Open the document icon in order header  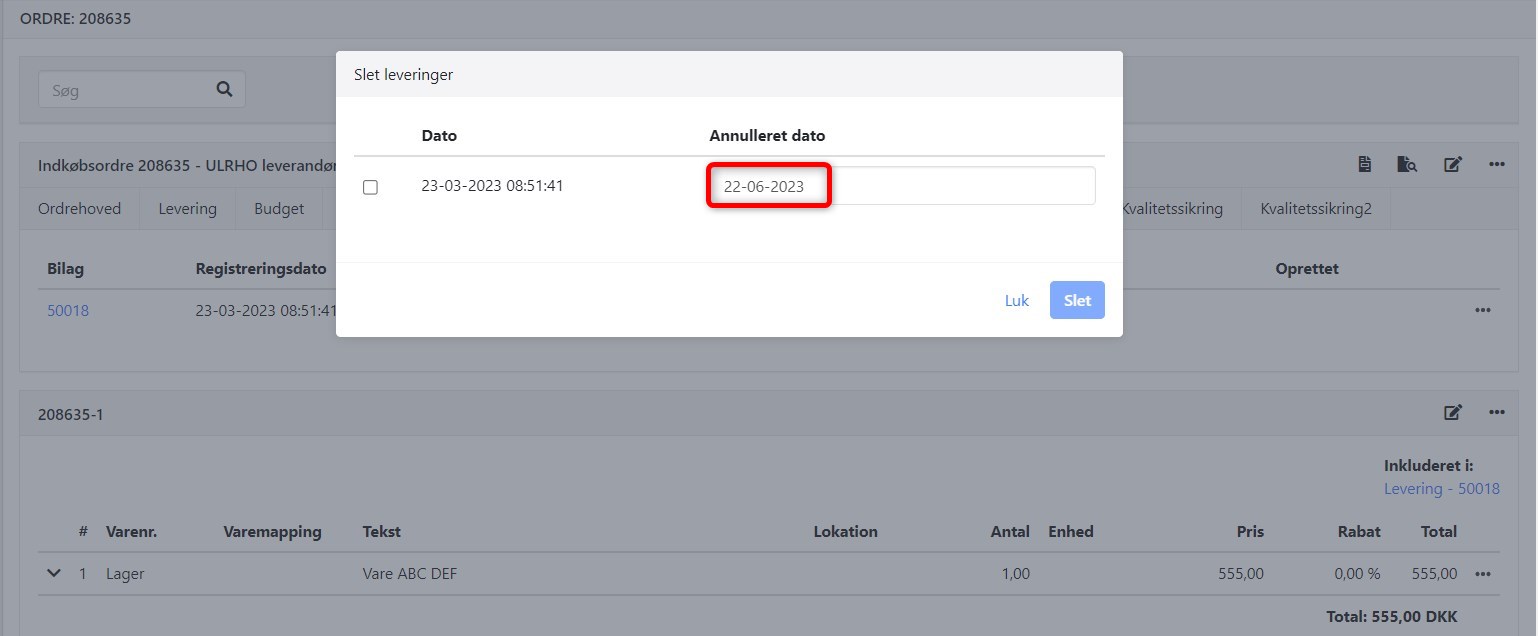click(1364, 165)
